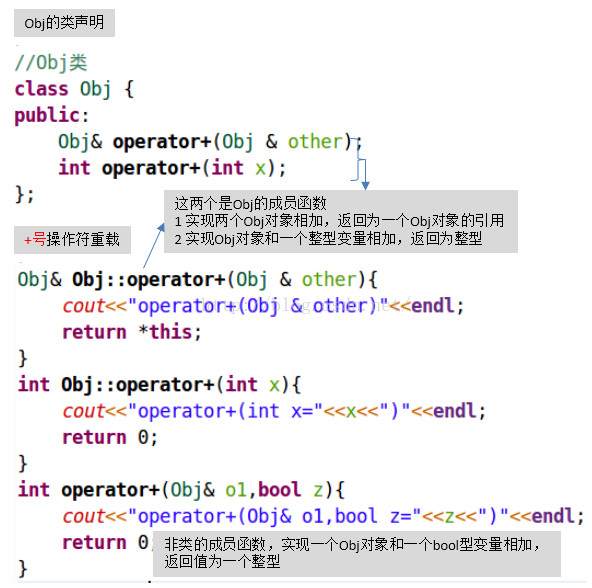
Task: Click the cout line printing "operator+(Obj& o1,bool z="
Action: [323, 516]
